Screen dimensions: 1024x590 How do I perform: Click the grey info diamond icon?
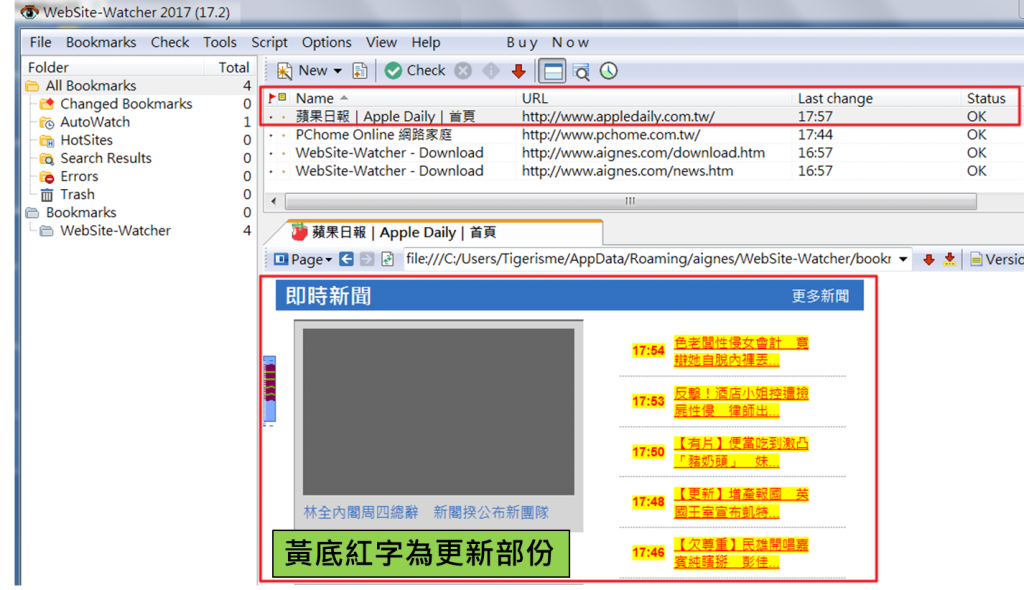[x=490, y=71]
